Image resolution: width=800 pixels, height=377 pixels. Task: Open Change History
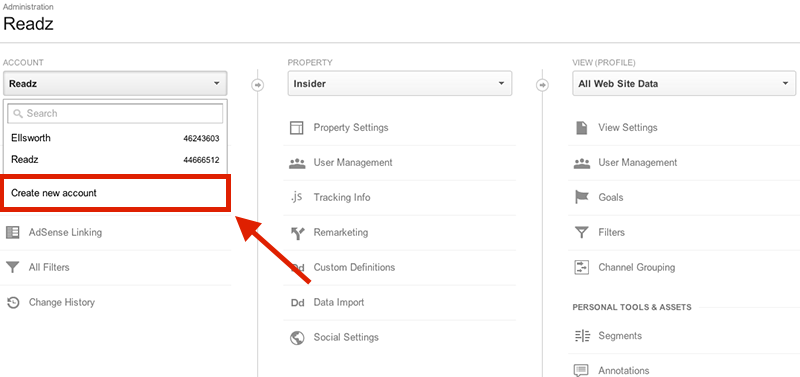[x=62, y=303]
